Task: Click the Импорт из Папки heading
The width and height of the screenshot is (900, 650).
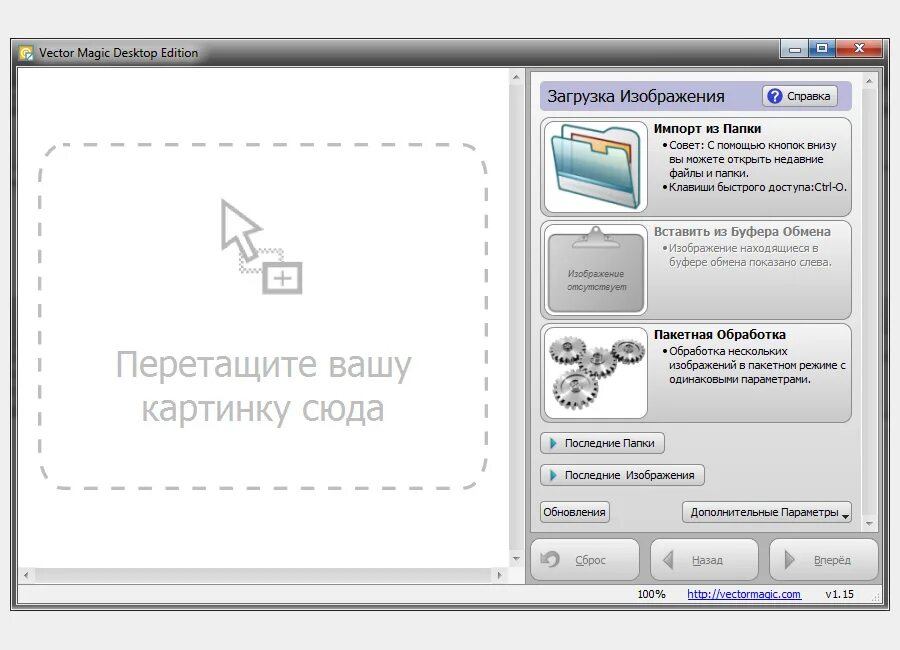Action: coord(707,129)
